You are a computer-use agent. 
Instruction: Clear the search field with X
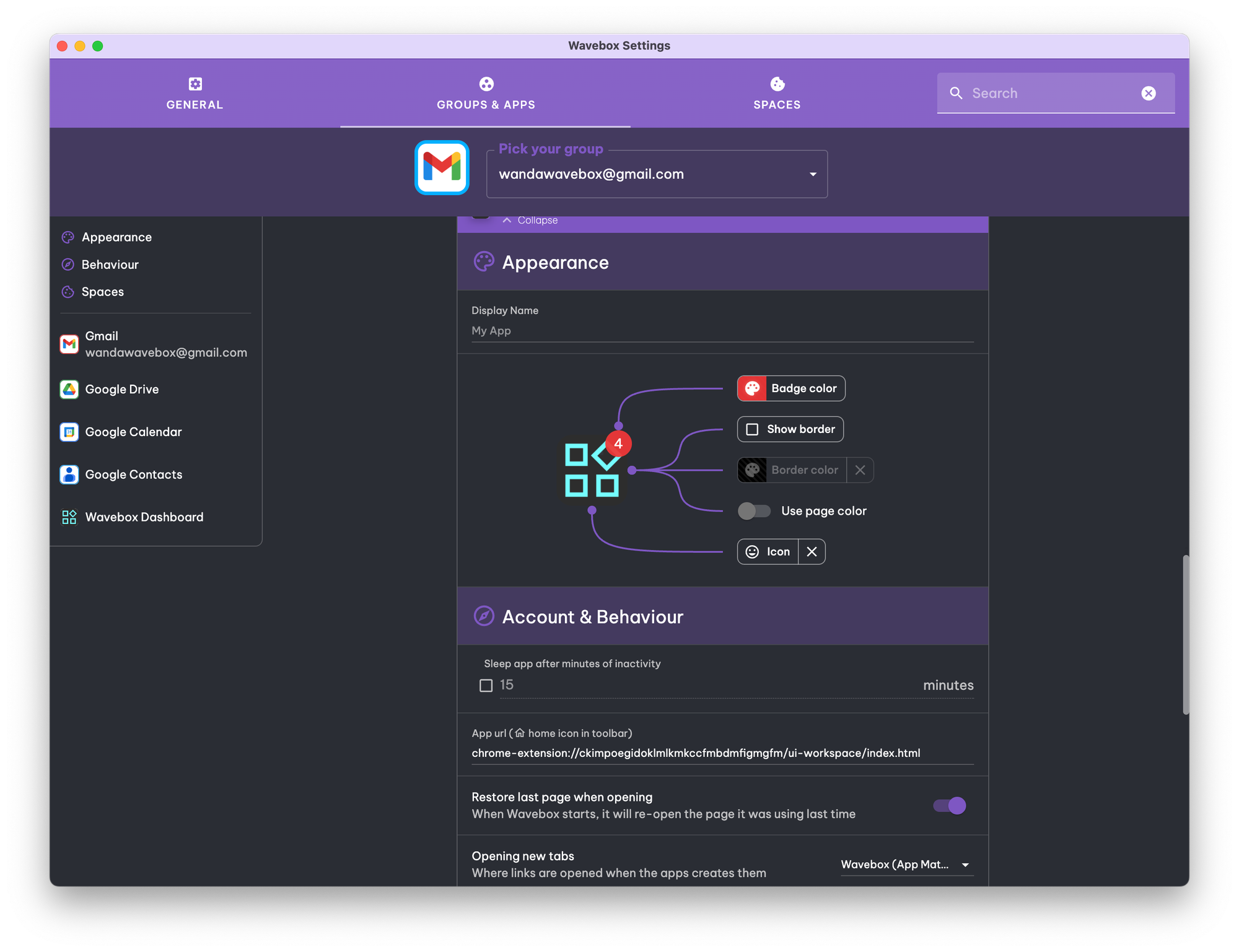[x=1149, y=93]
